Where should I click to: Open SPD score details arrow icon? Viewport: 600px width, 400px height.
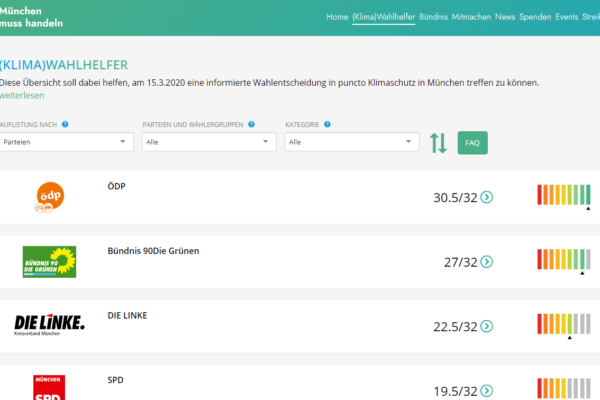click(x=487, y=391)
